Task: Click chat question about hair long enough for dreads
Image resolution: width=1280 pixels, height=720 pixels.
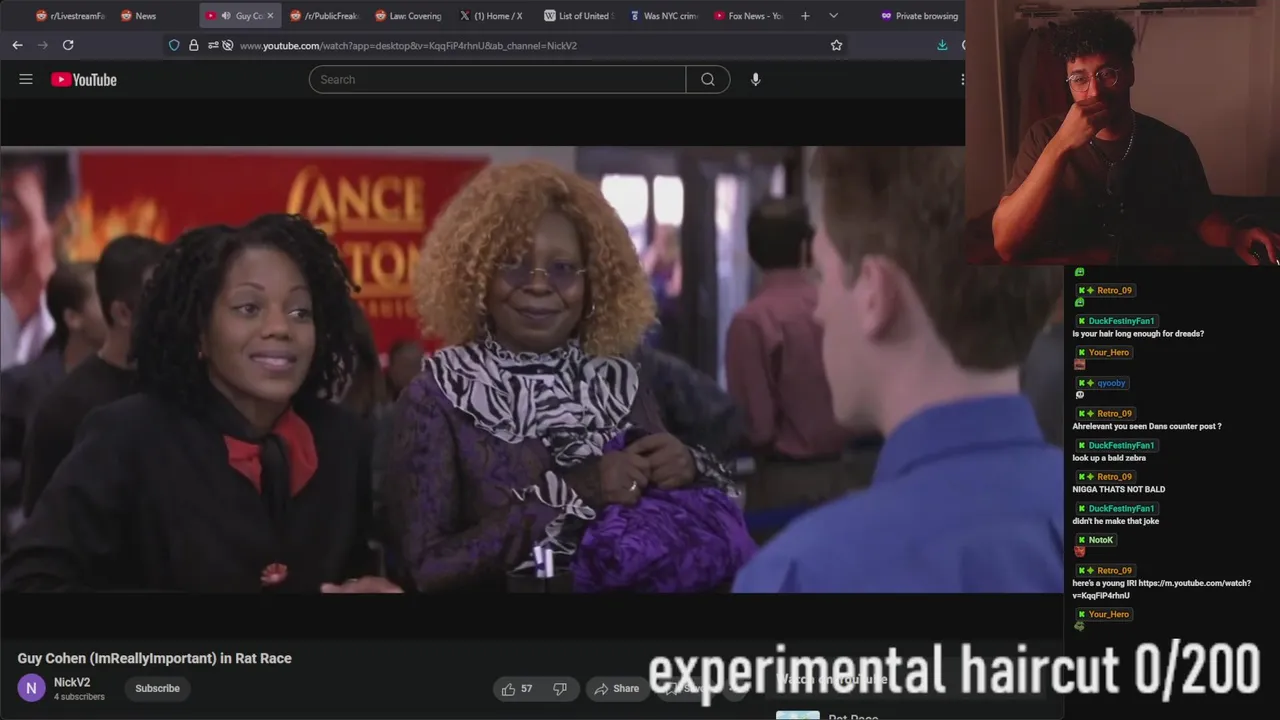Action: (1138, 334)
